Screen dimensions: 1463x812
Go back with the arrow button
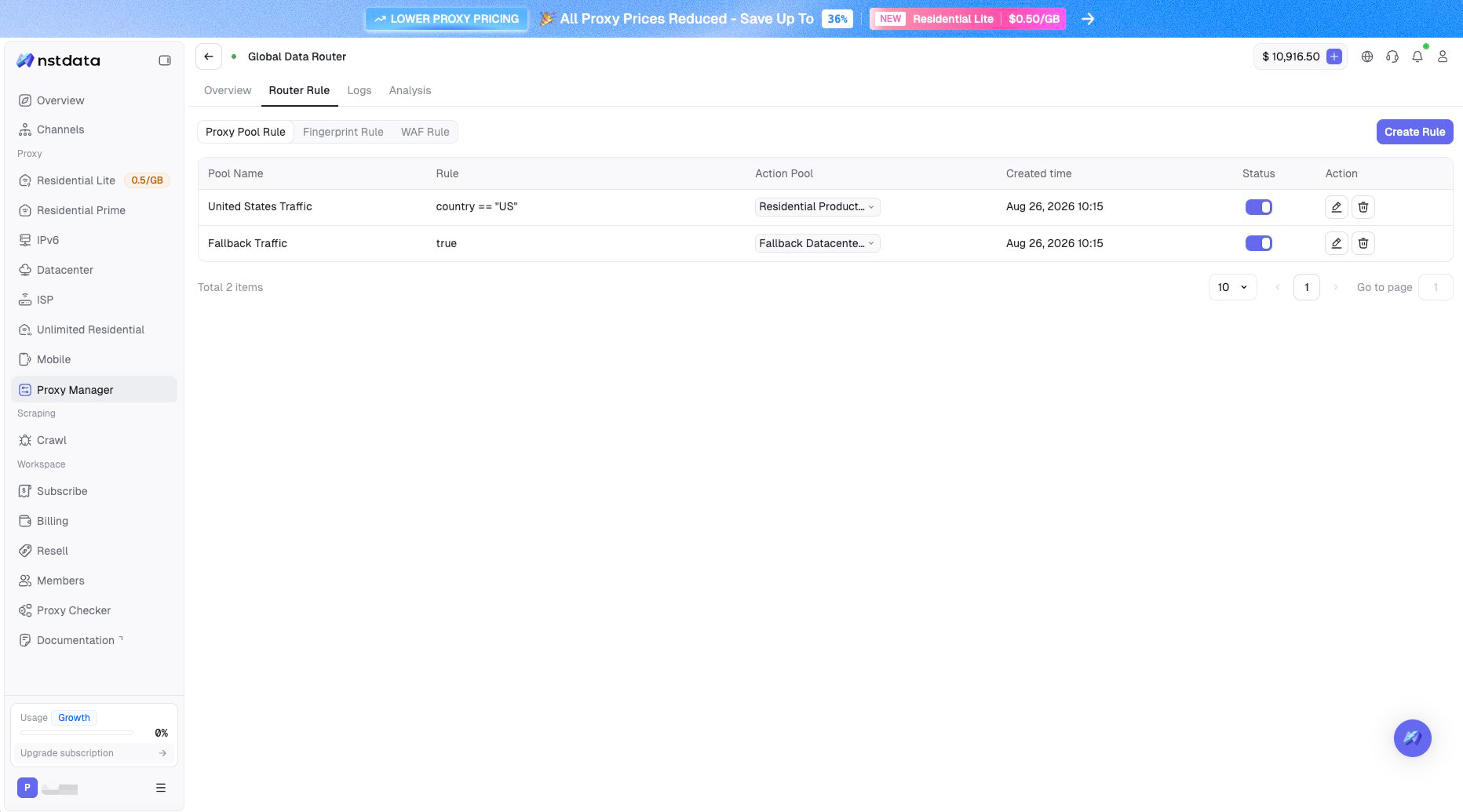coord(209,56)
